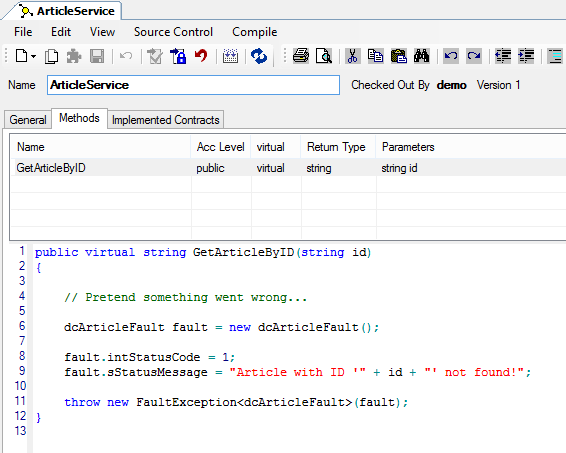
Task: Select the Methods tab
Action: 79,118
